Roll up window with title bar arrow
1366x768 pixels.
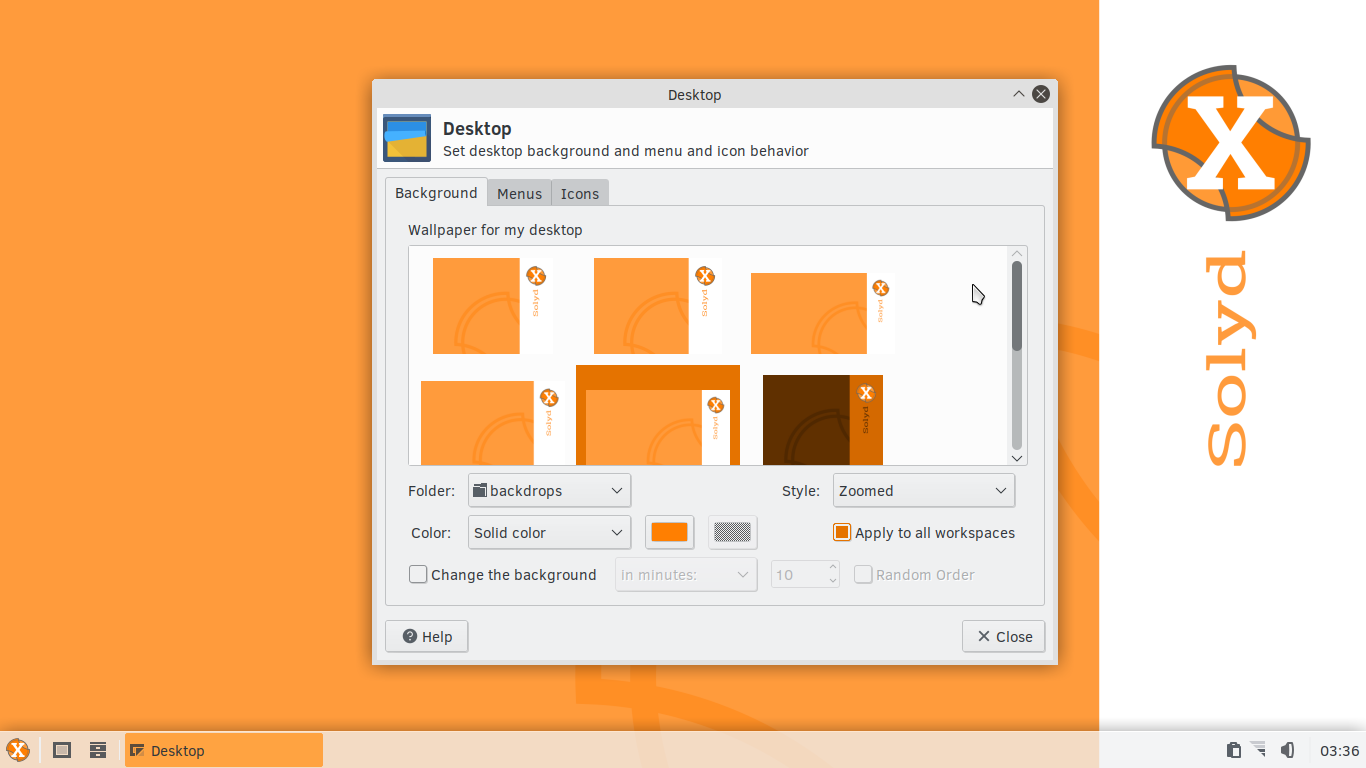coord(1019,94)
